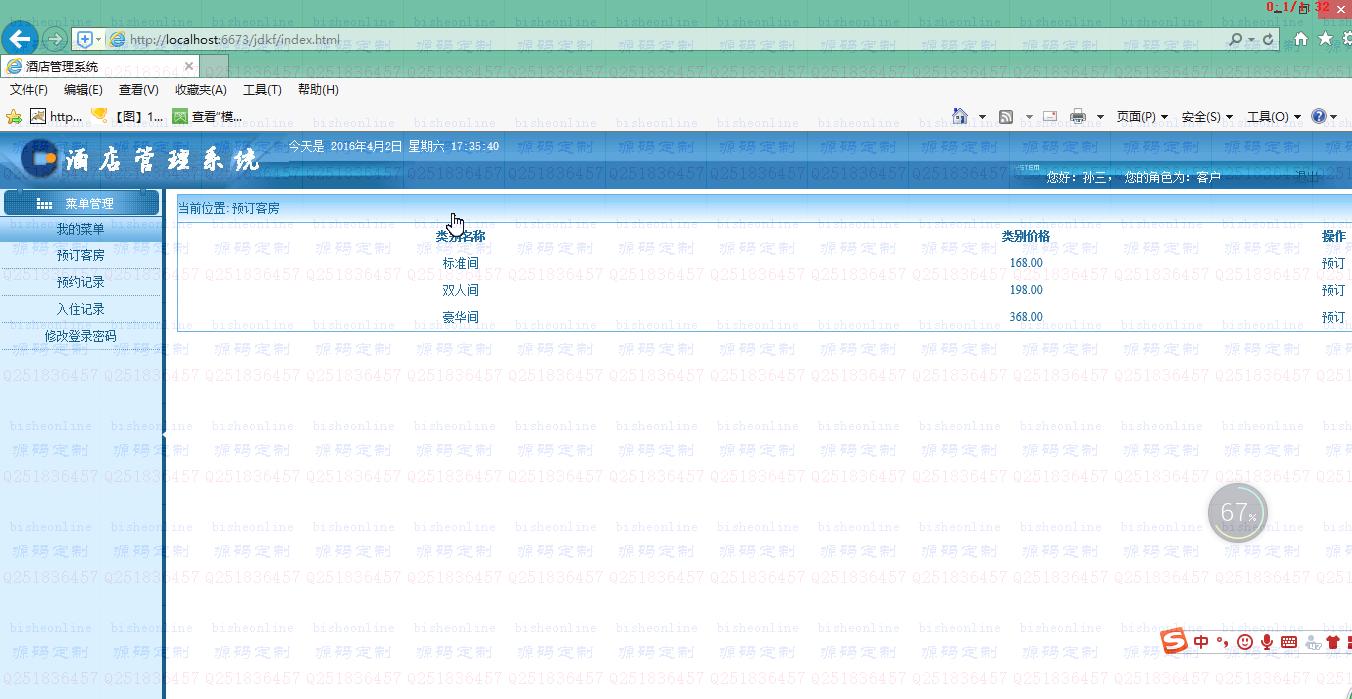The image size is (1352, 699).
Task: Open 我的菜单 in the sidebar
Action: coord(80,229)
